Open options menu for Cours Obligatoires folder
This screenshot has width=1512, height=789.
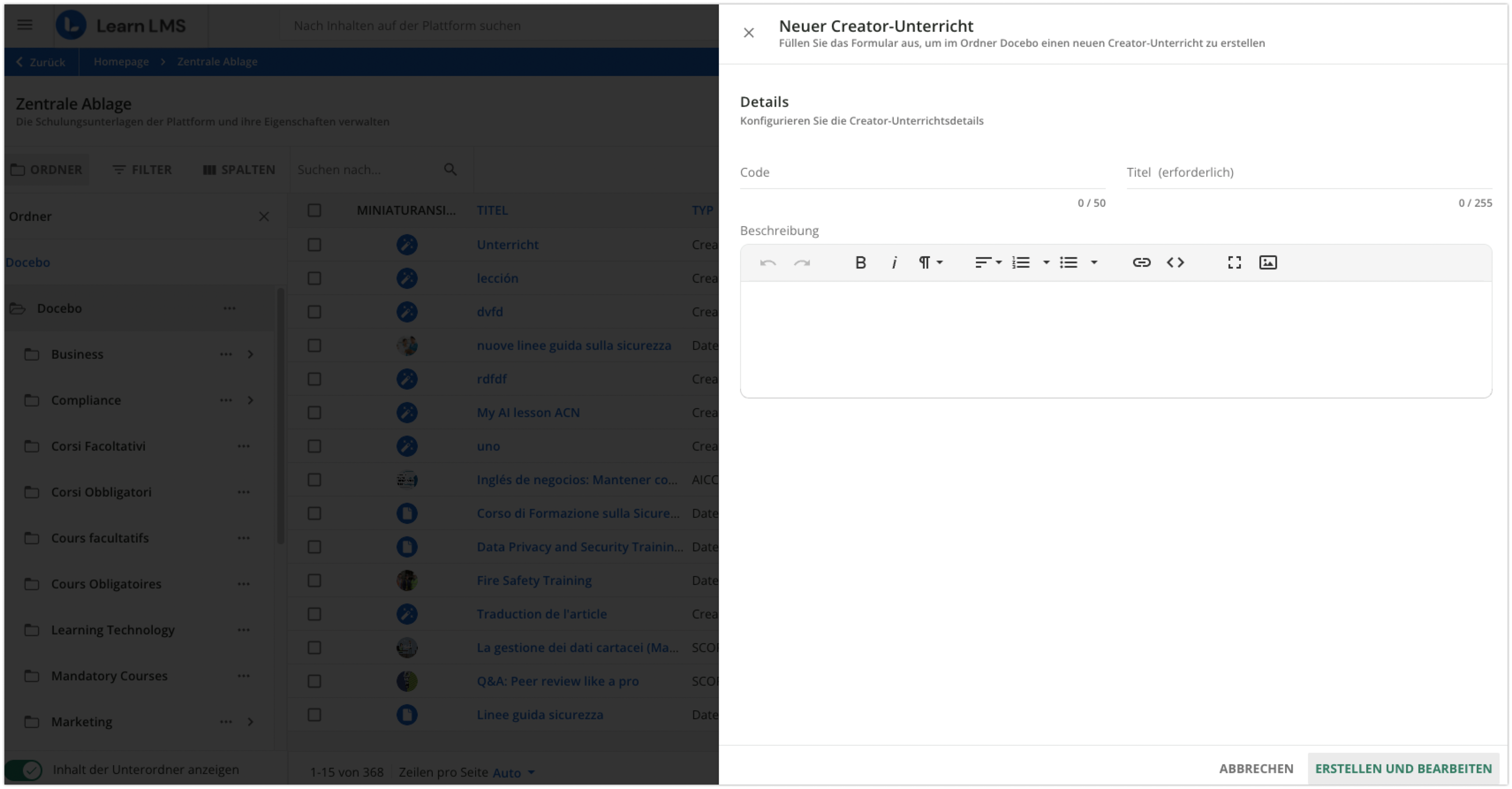click(244, 584)
